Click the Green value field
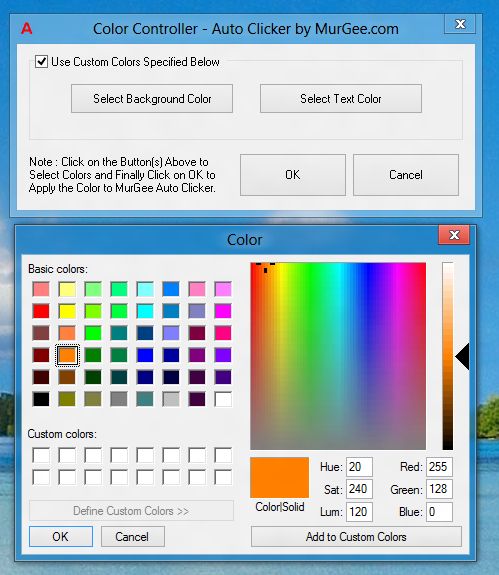The height and width of the screenshot is (575, 499). 439,489
